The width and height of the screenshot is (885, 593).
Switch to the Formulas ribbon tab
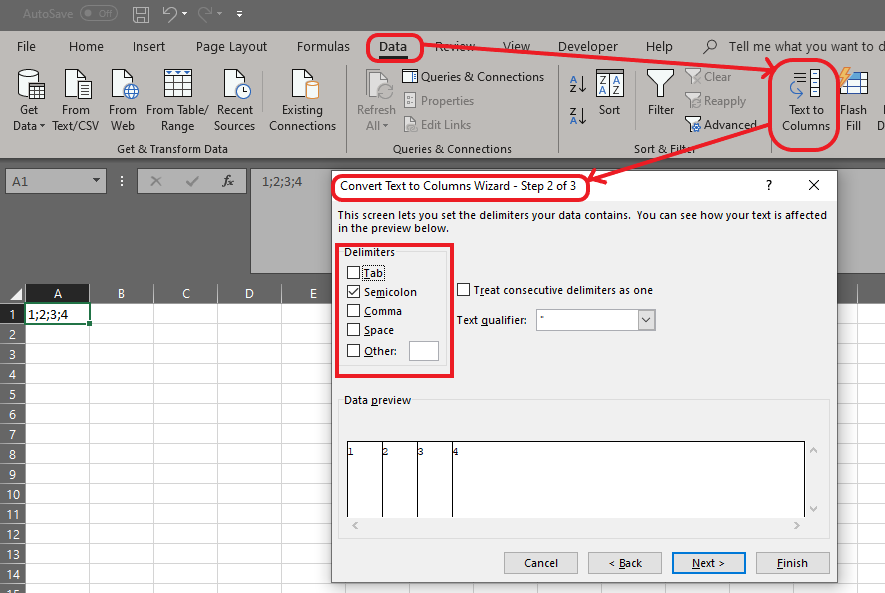point(323,47)
